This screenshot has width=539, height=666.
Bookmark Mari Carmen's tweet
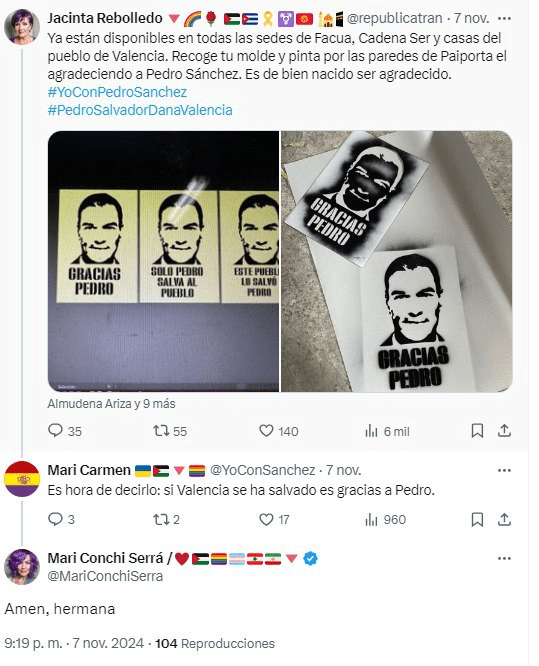[477, 519]
